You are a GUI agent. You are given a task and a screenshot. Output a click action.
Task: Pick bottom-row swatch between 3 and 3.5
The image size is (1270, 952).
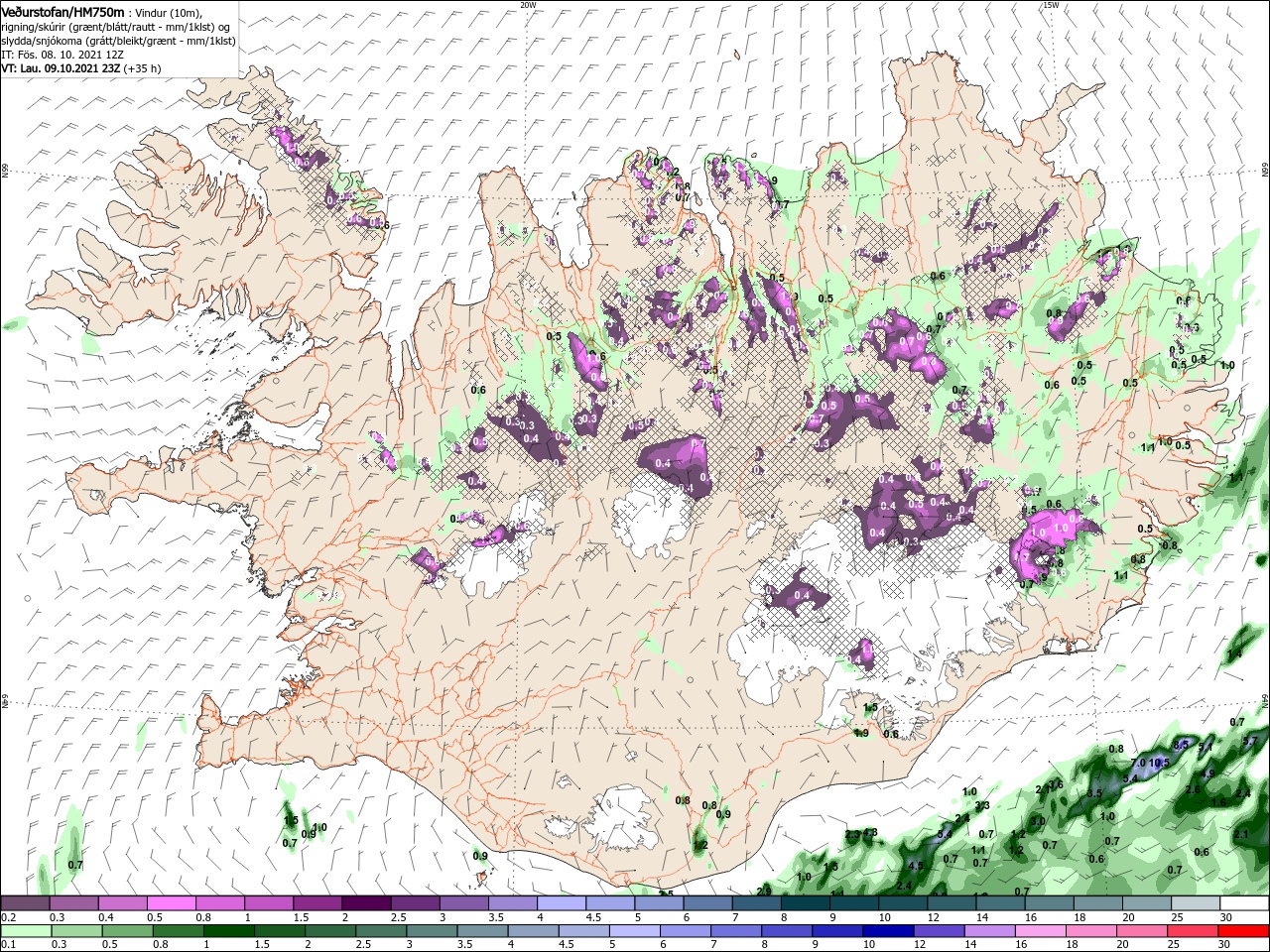coord(431,931)
